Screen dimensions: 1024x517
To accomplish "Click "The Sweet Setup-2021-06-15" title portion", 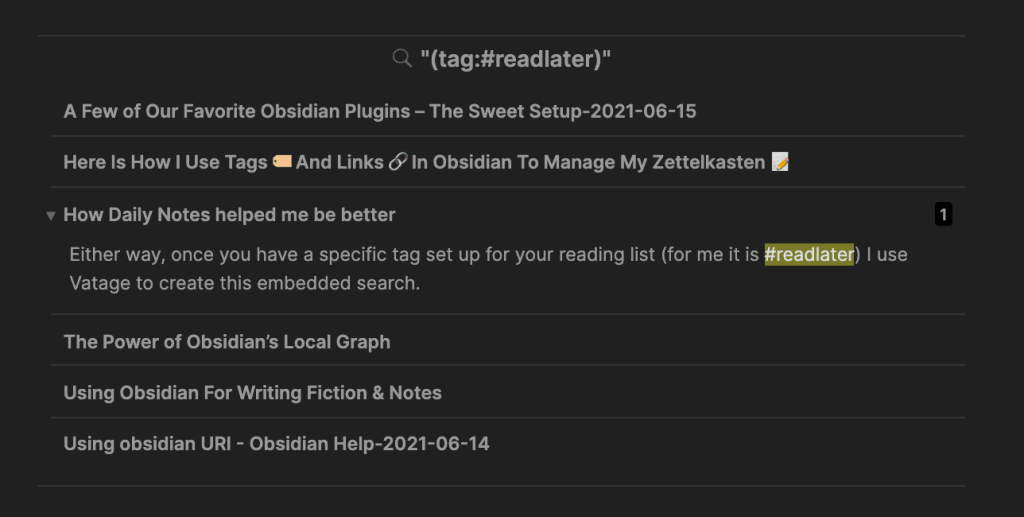I will coord(562,111).
